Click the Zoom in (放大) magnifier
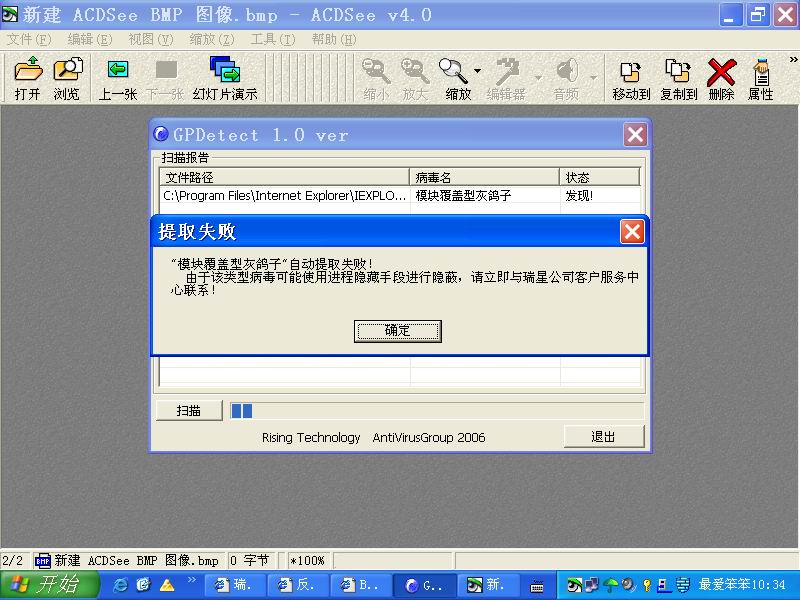 pos(415,78)
